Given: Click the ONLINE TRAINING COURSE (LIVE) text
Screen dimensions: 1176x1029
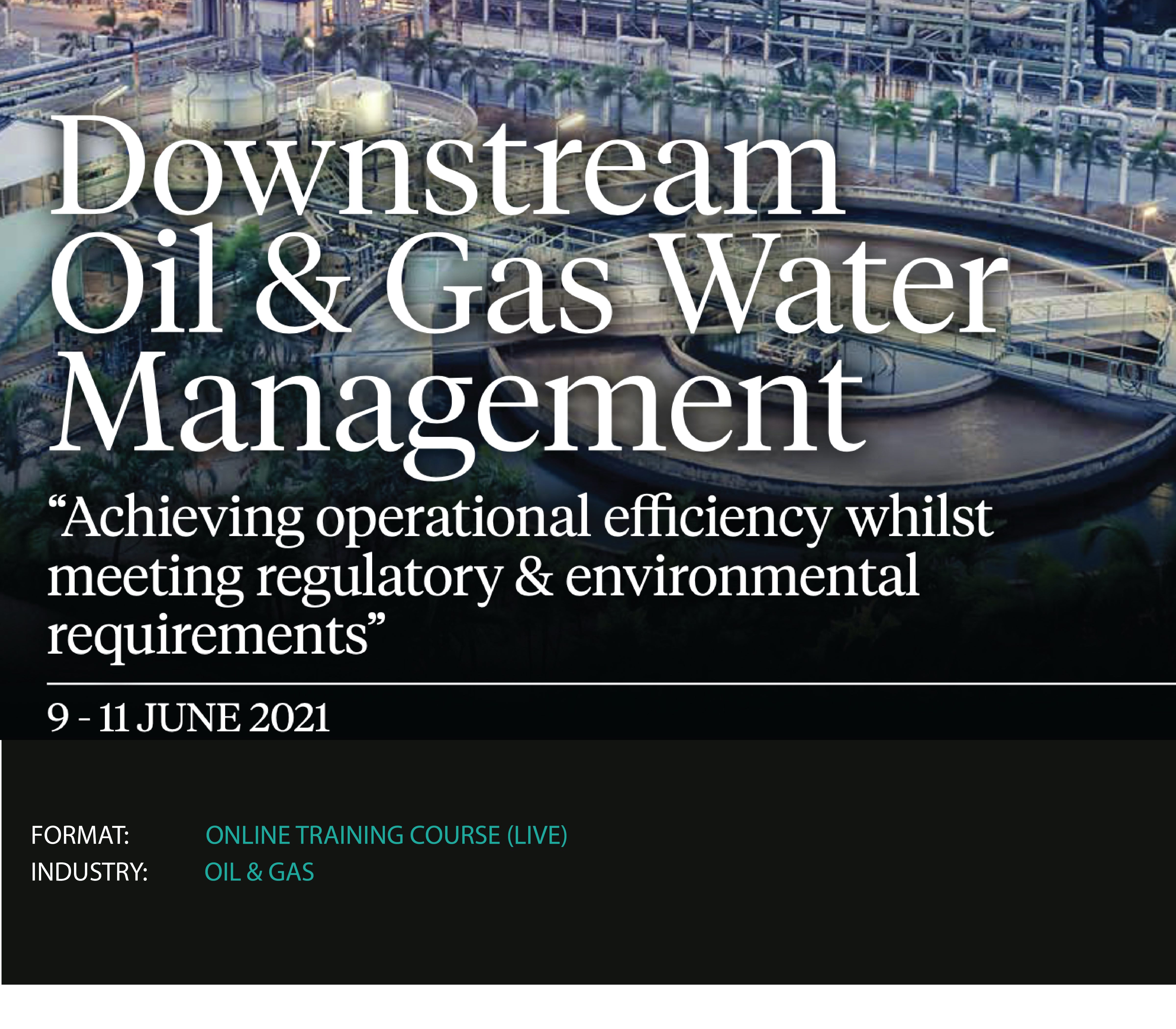Looking at the screenshot, I should pos(386,835).
